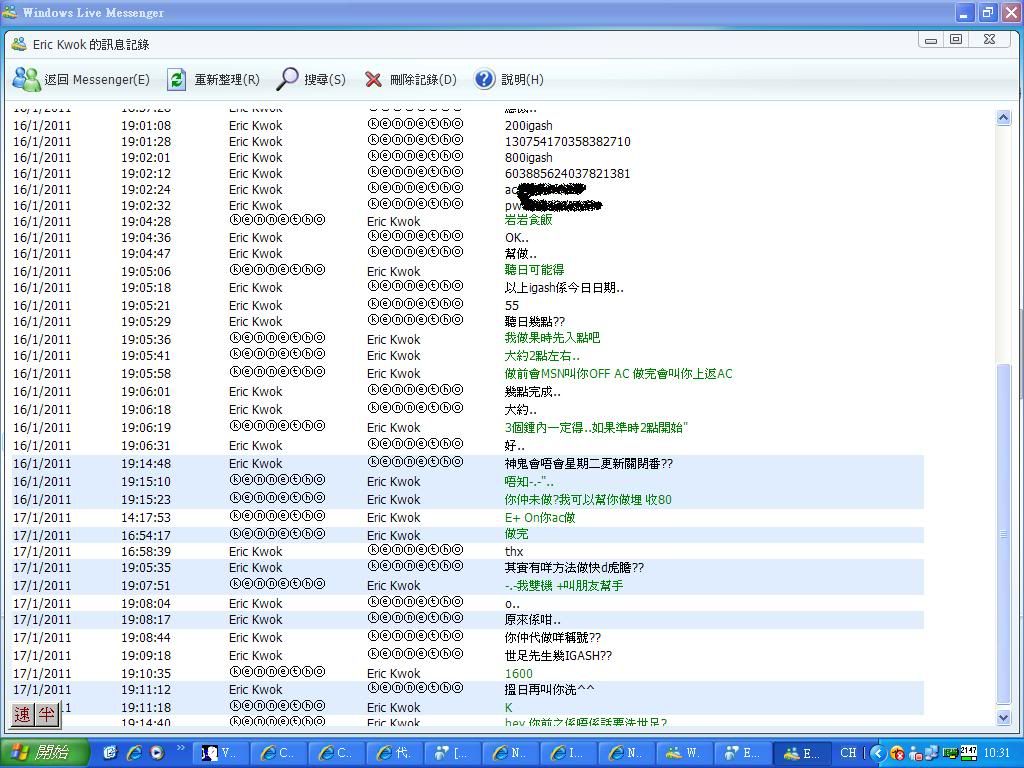Restore the history window with inner restore button

[956, 39]
